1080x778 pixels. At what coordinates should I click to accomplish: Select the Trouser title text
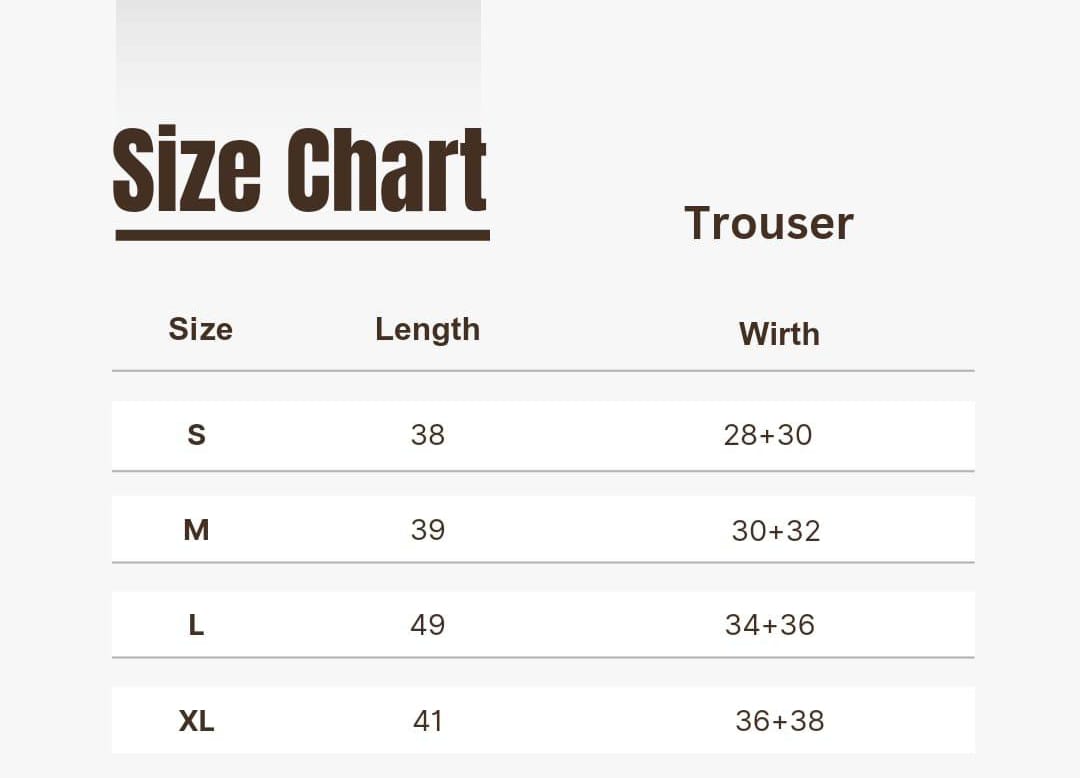coord(769,223)
